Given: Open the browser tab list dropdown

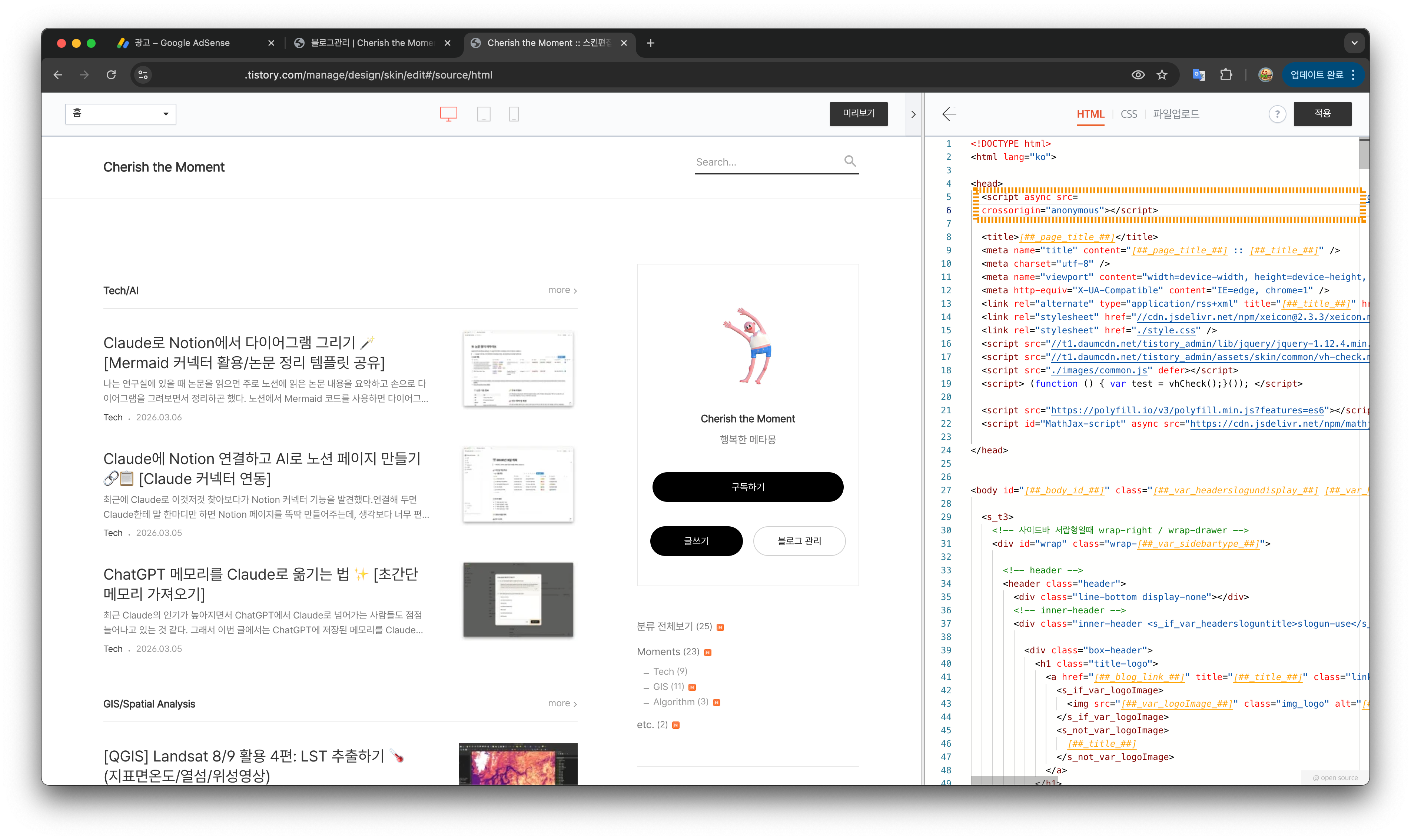Looking at the screenshot, I should (x=1354, y=43).
